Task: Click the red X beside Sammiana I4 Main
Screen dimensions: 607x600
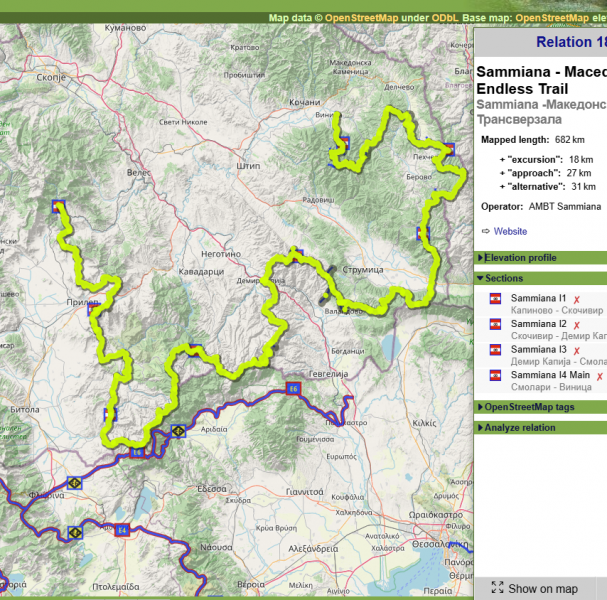Action: tap(600, 376)
